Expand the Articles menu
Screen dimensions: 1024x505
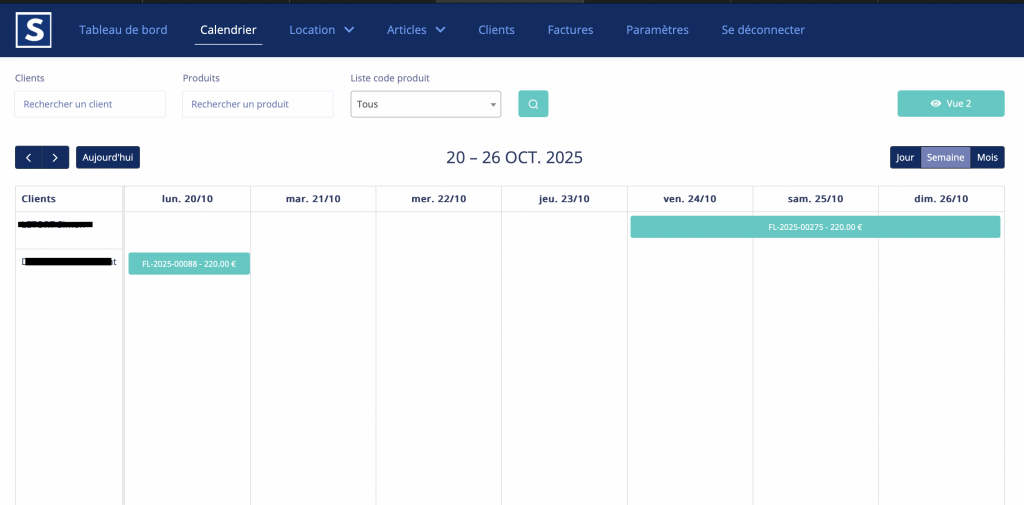pyautogui.click(x=416, y=30)
